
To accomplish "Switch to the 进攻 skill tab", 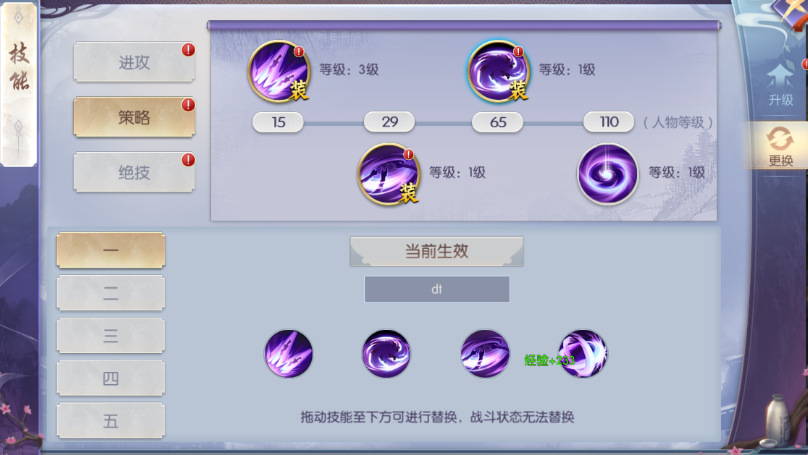I will point(134,62).
